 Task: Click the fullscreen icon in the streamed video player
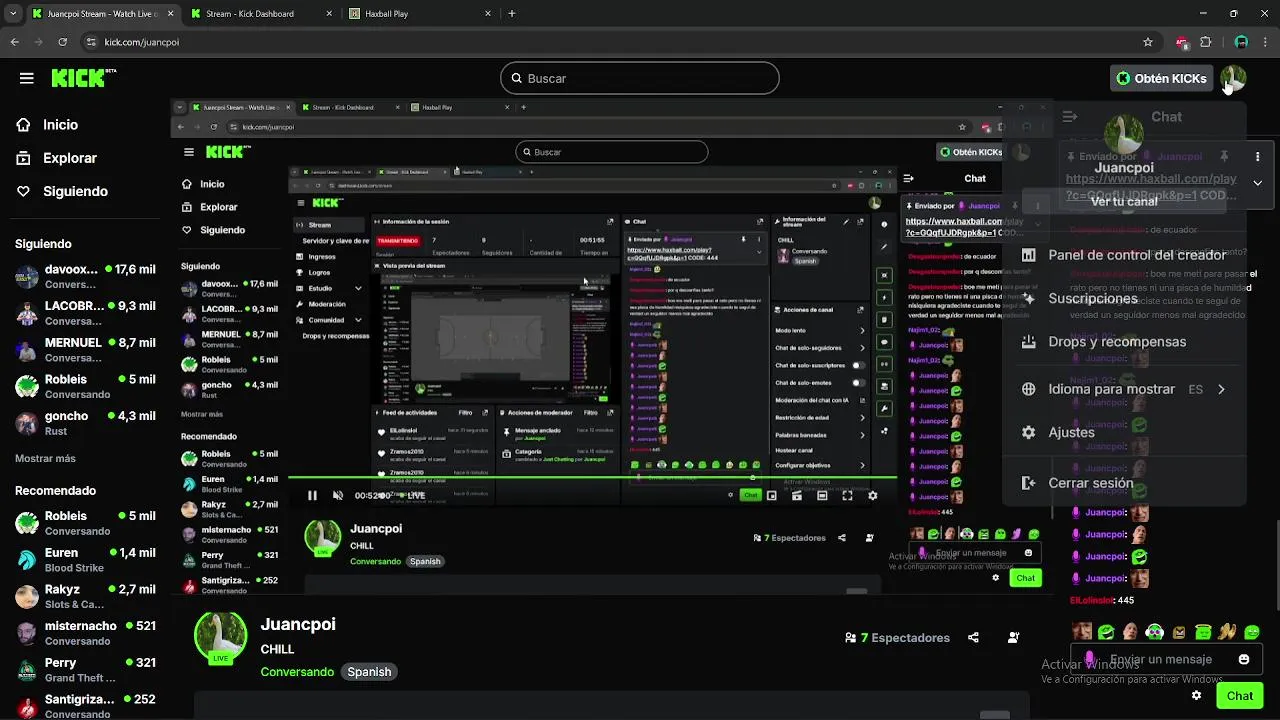847,495
